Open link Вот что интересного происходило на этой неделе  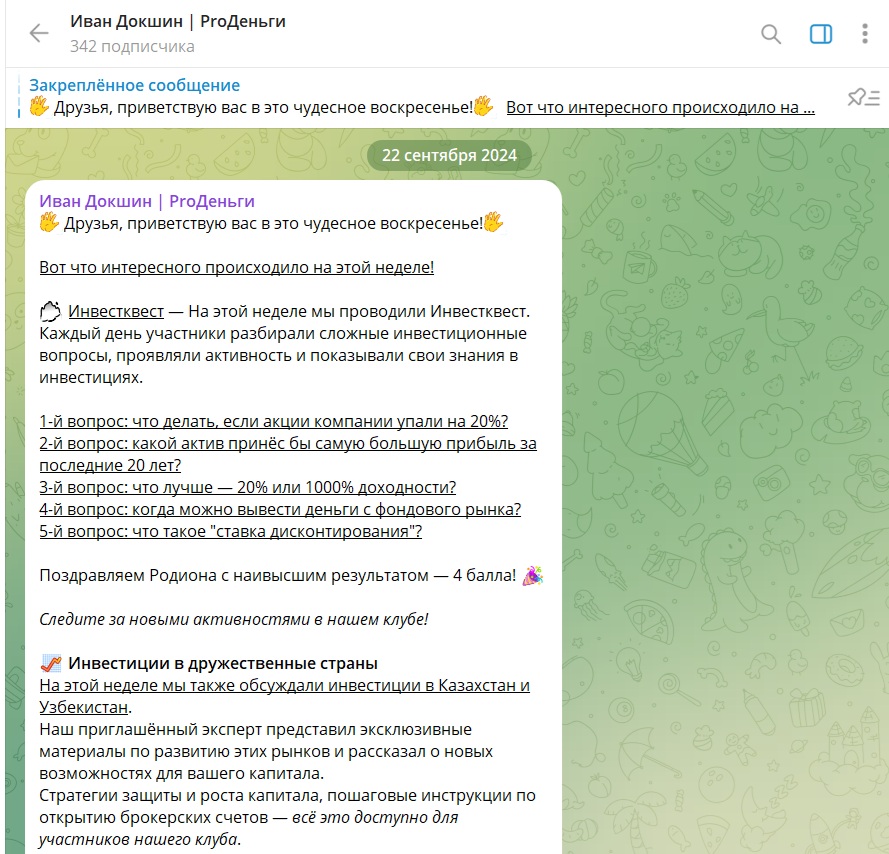(x=236, y=267)
